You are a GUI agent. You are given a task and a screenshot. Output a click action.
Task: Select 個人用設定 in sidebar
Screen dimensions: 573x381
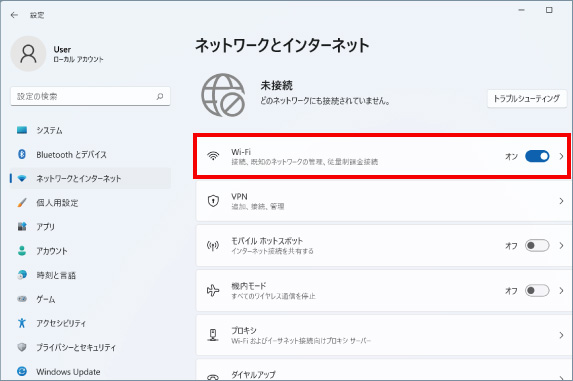coord(91,203)
